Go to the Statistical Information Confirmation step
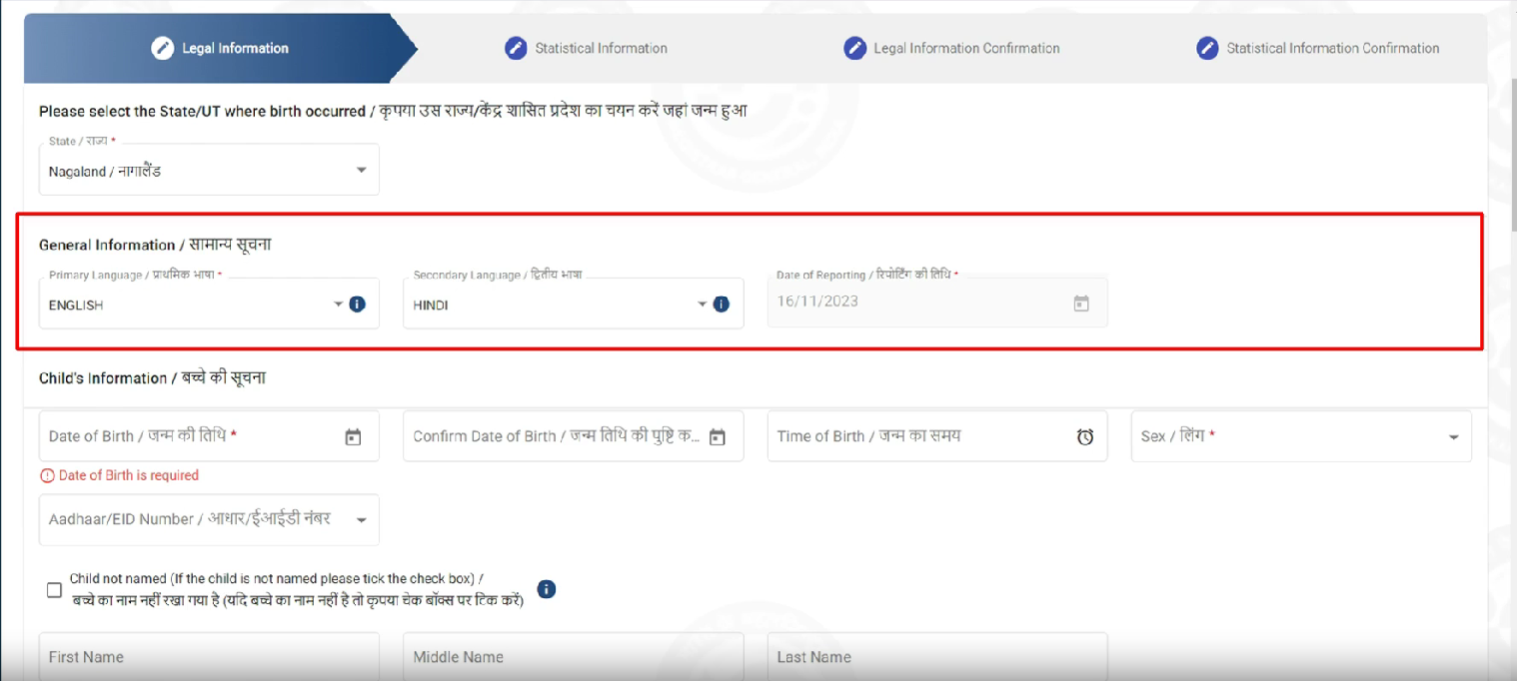 1318,48
